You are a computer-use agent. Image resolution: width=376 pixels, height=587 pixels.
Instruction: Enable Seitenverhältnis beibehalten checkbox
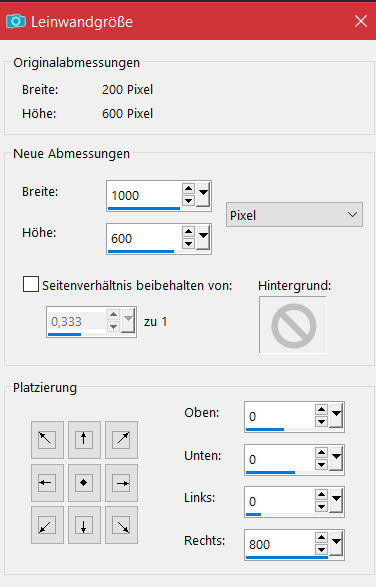point(31,284)
